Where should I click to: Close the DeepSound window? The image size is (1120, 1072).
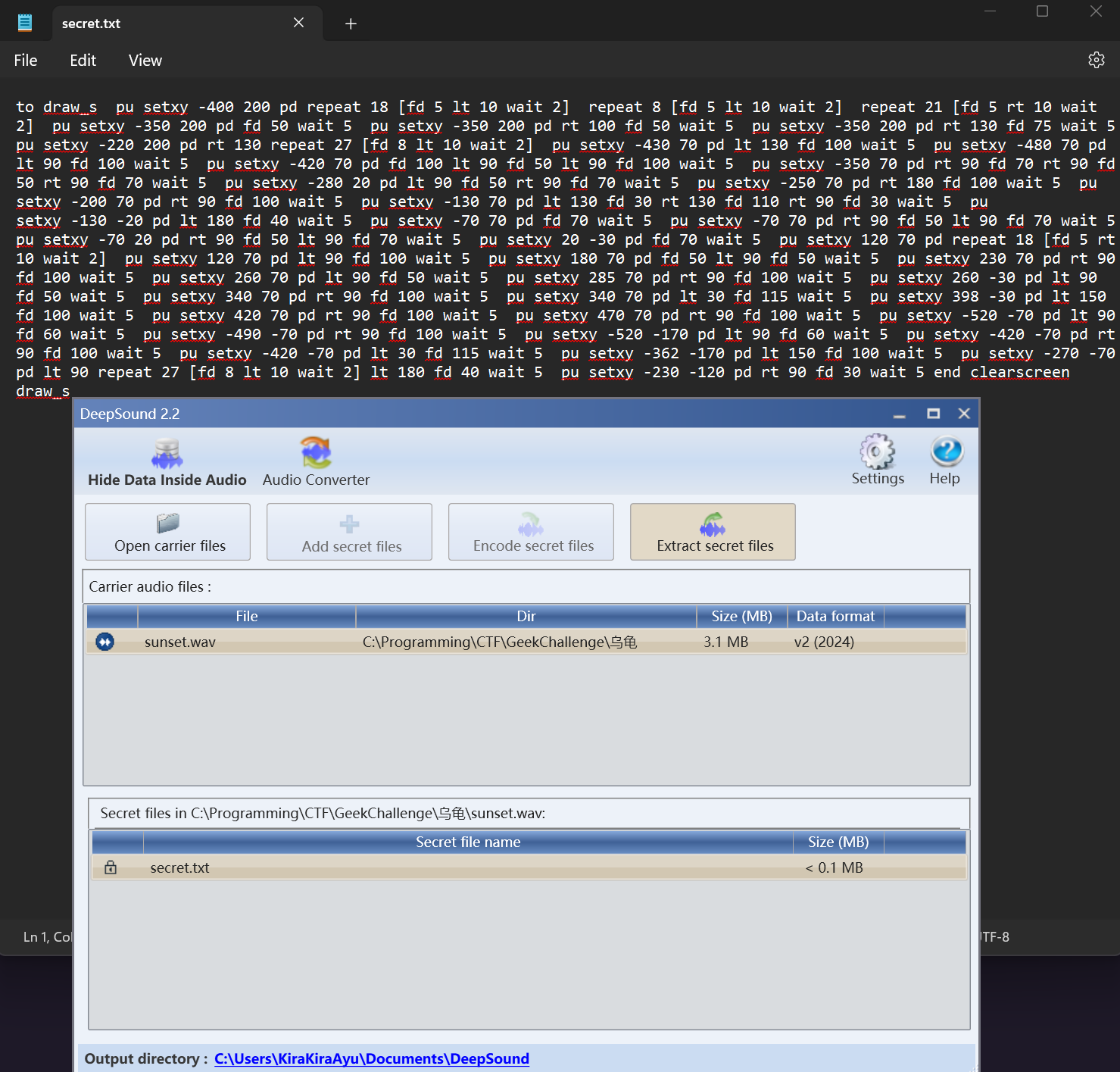click(x=964, y=414)
